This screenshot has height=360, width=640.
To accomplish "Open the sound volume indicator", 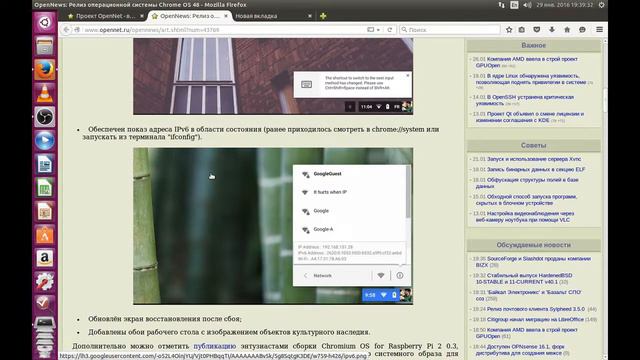I will [527, 5].
